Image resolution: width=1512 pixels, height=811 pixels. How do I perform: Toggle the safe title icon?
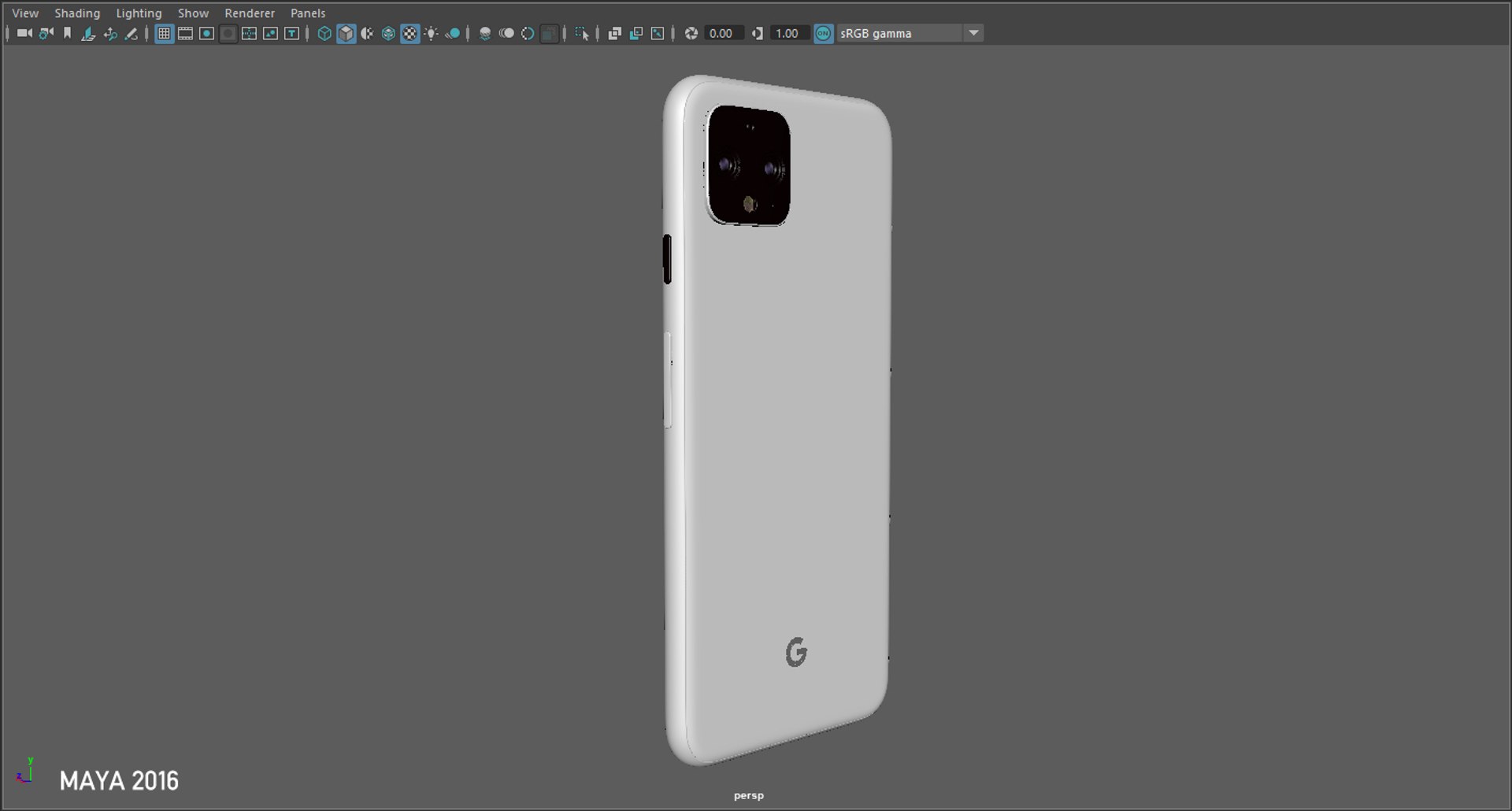(x=291, y=33)
